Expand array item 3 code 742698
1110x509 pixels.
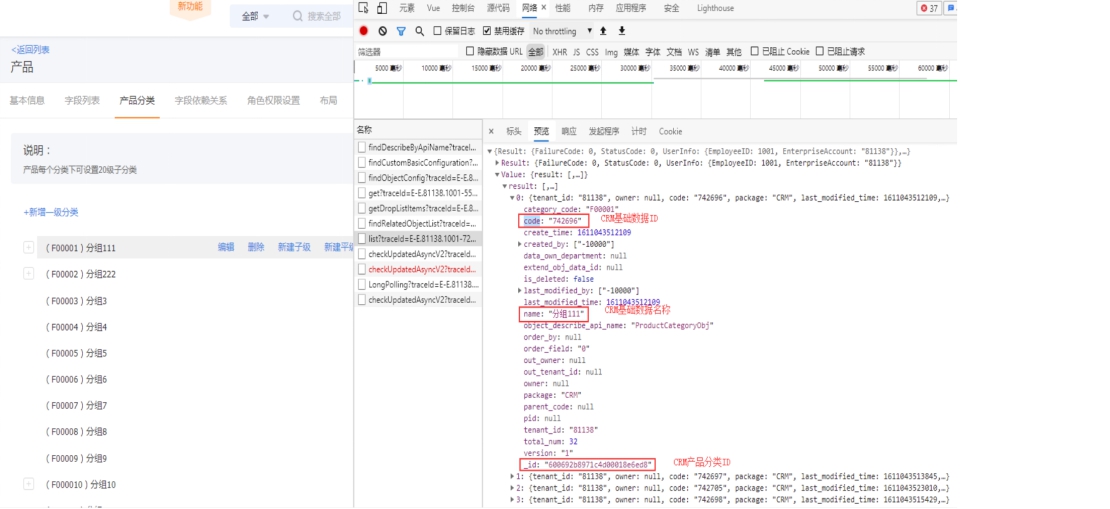coord(513,500)
